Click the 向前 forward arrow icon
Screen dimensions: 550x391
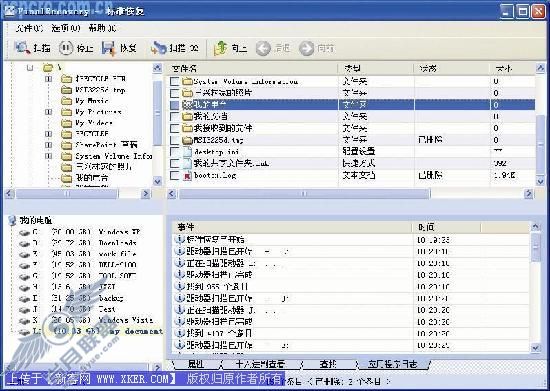click(x=306, y=48)
